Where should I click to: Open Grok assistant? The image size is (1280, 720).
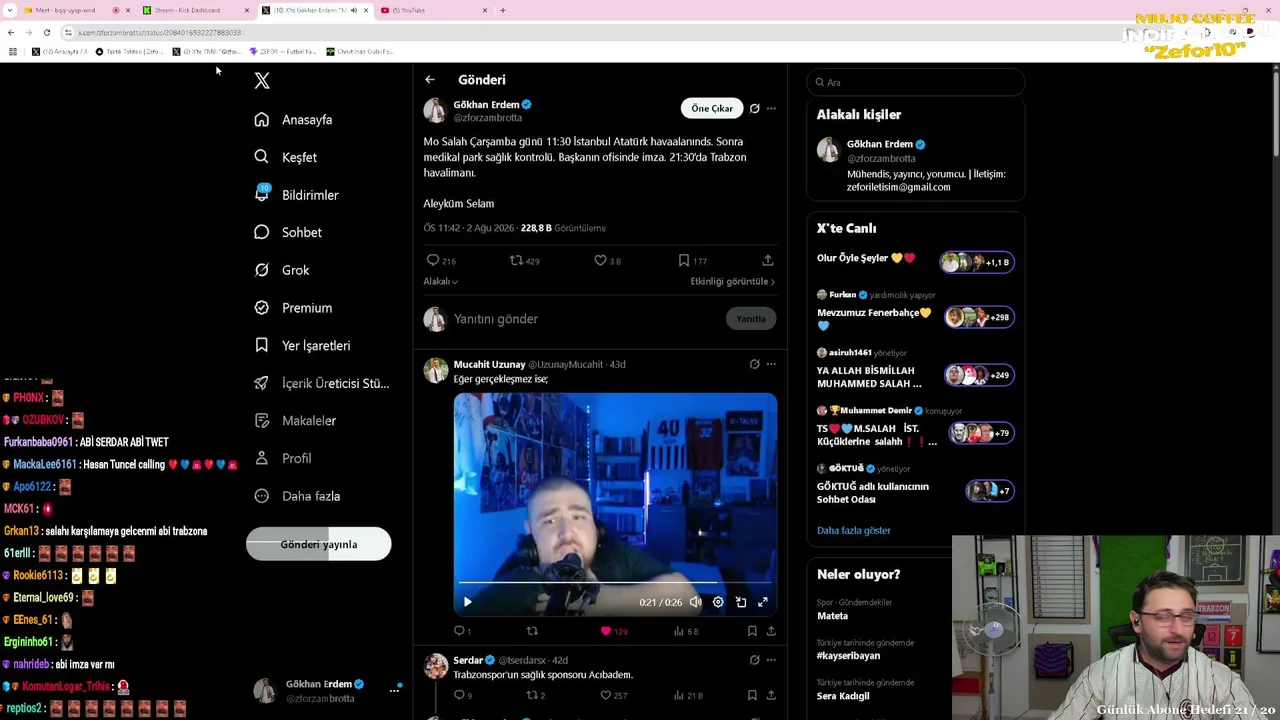(282, 270)
